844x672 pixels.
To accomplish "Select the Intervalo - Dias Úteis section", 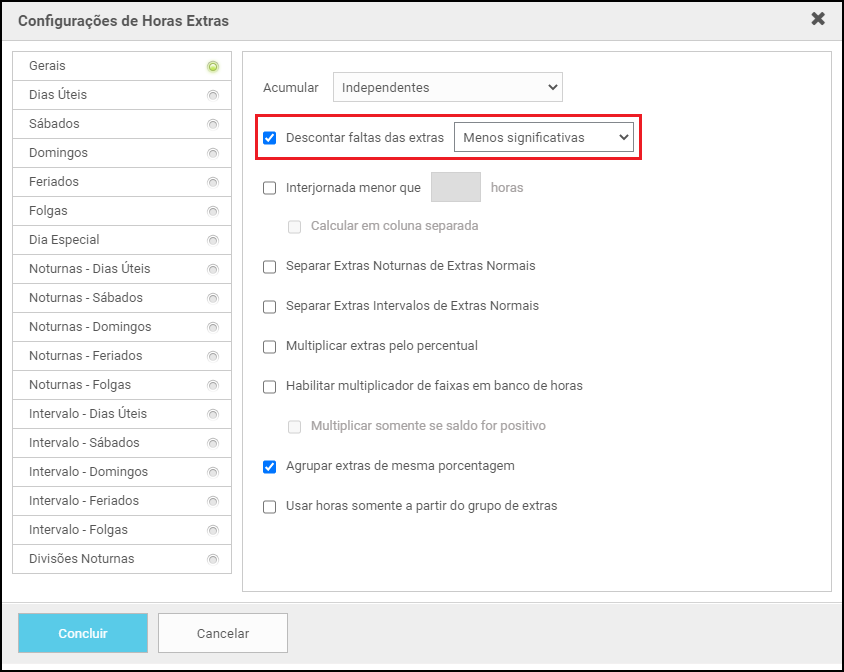I will click(88, 414).
